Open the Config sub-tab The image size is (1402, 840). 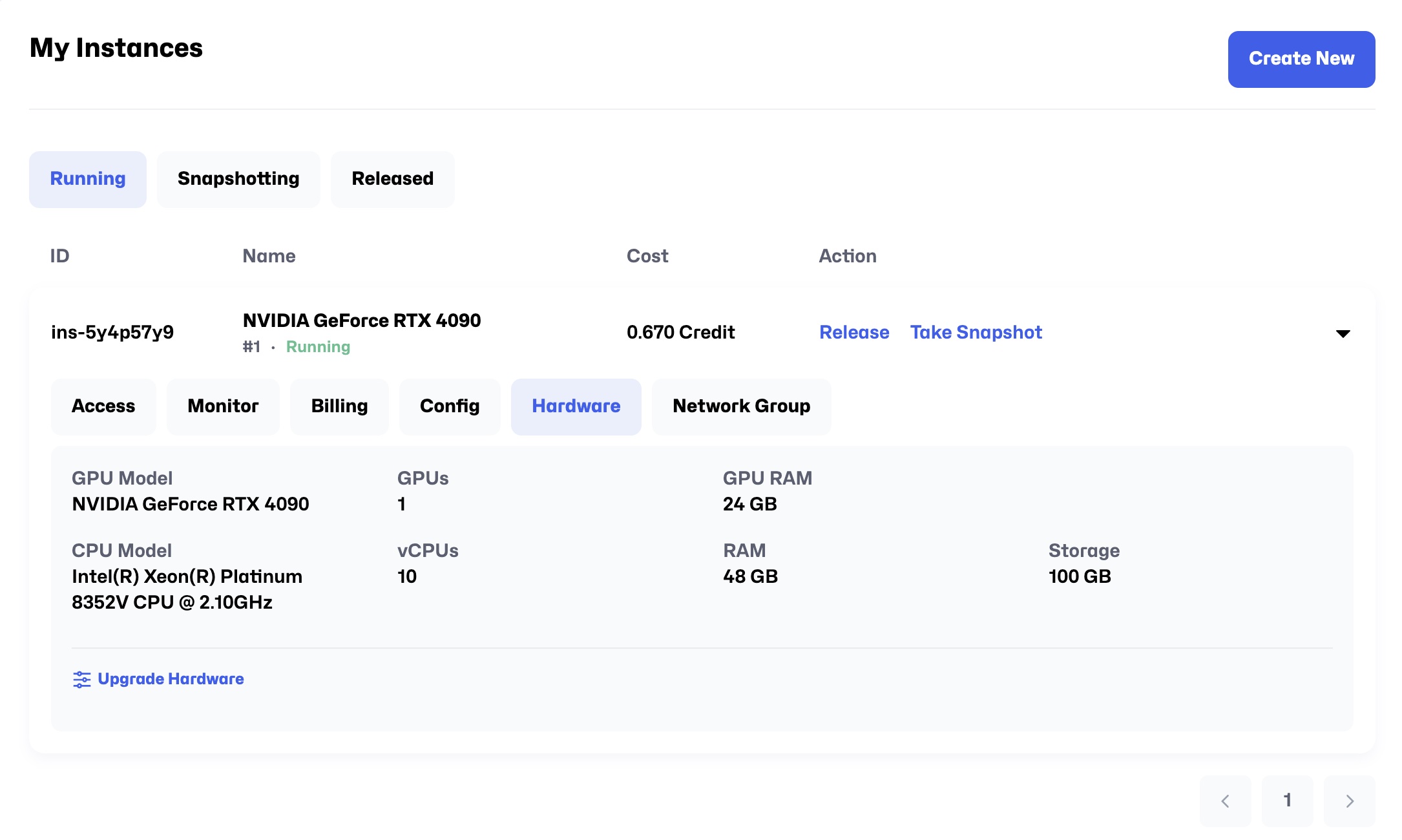[450, 406]
